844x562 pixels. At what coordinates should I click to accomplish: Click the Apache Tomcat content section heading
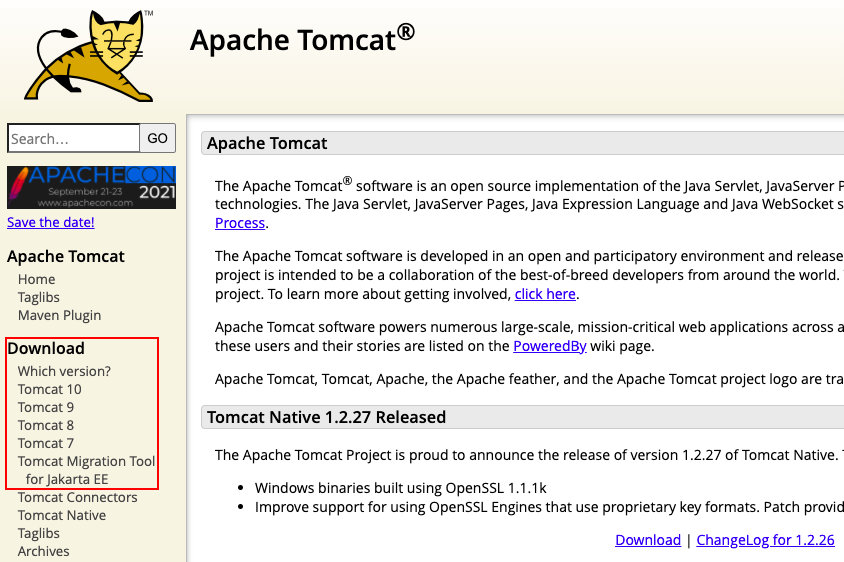[267, 143]
